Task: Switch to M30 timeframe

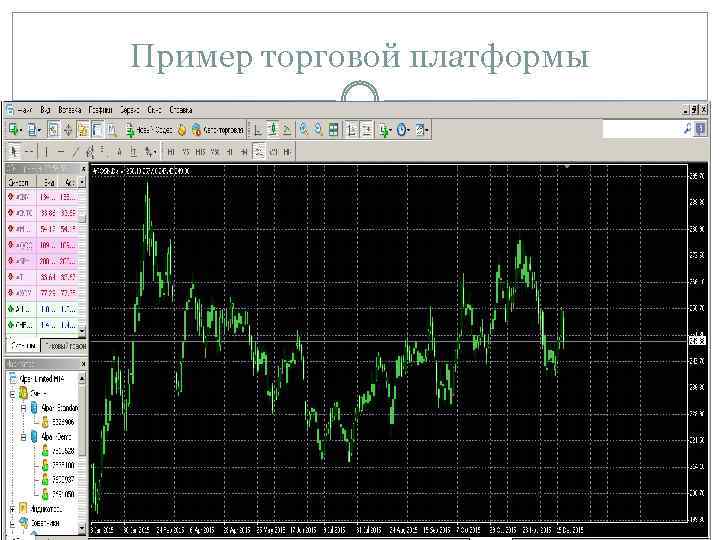Action: 215,152
